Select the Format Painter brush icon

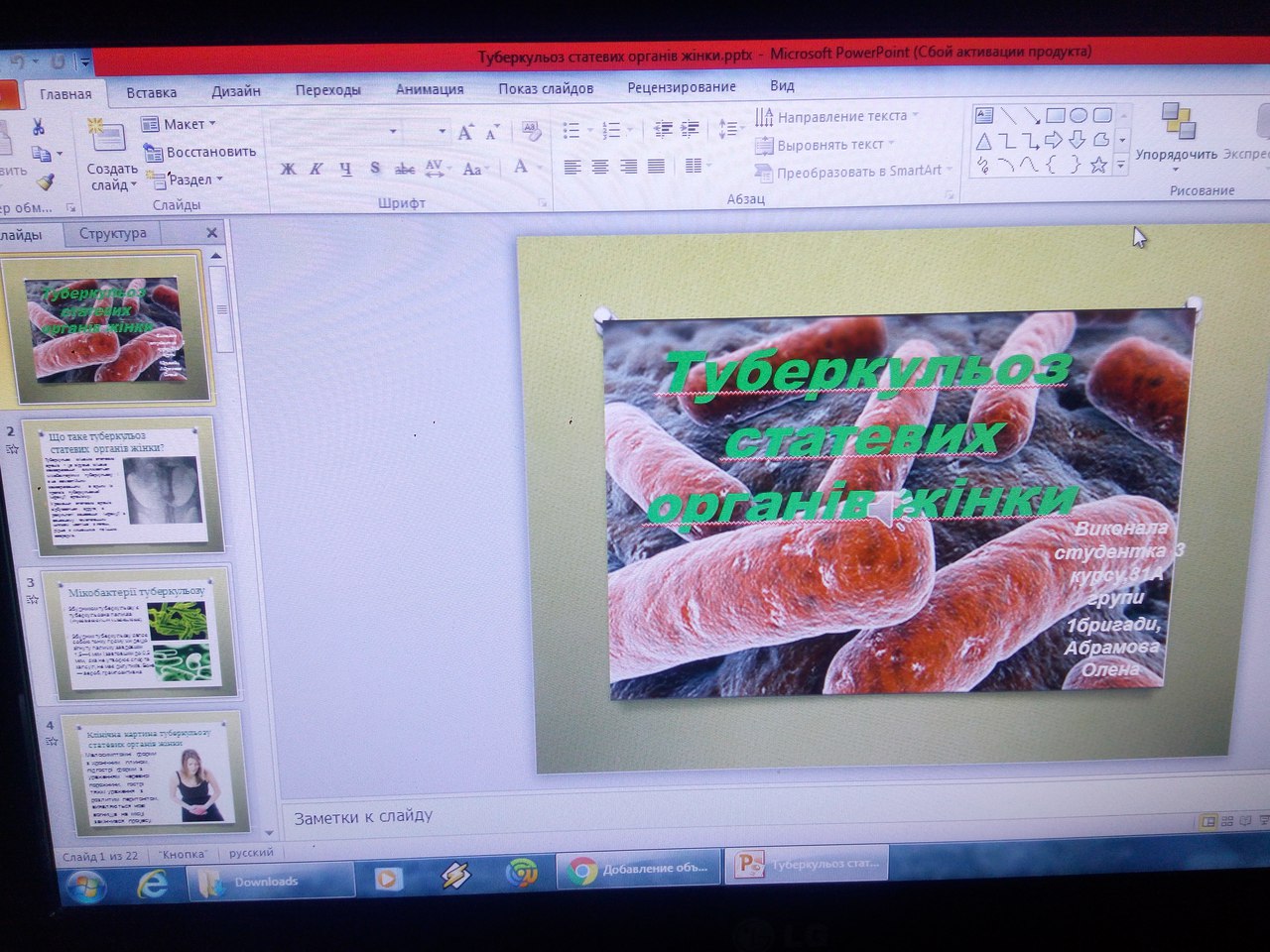point(45,183)
